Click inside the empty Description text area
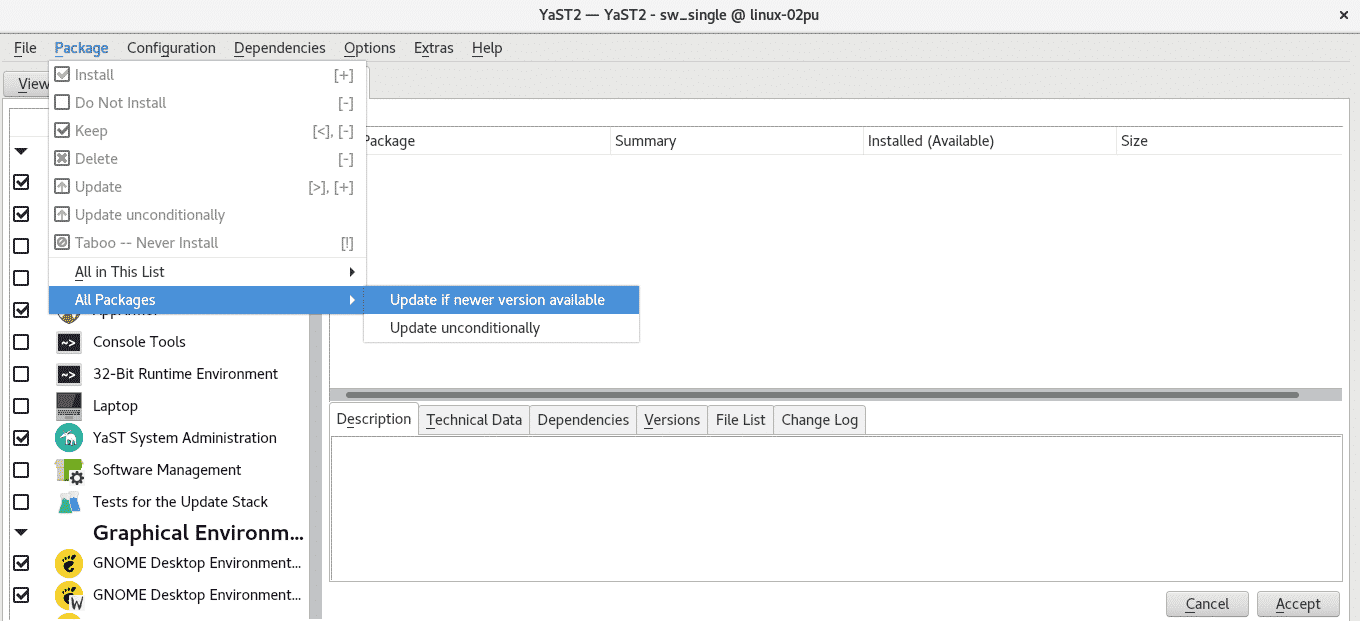 [836, 508]
